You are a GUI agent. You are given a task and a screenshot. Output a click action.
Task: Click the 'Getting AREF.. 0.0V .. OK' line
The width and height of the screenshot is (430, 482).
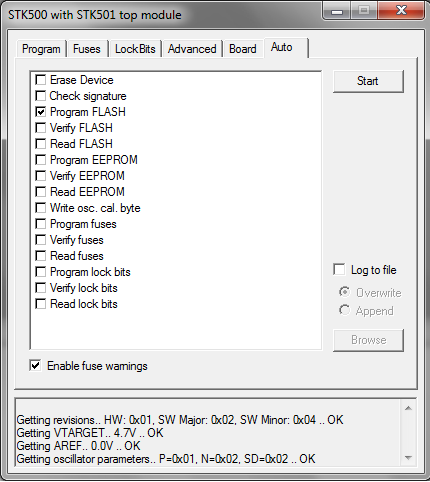pos(79,446)
